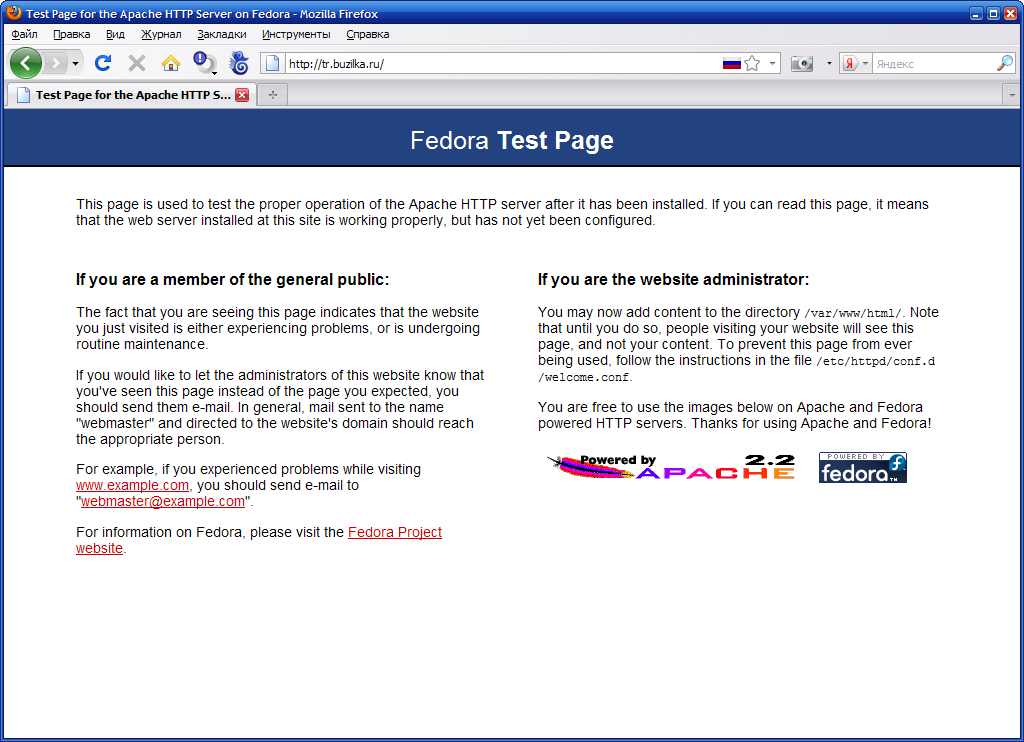Screen dimensions: 1024x742
Task: Go back with the green back arrow
Action: tap(26, 63)
